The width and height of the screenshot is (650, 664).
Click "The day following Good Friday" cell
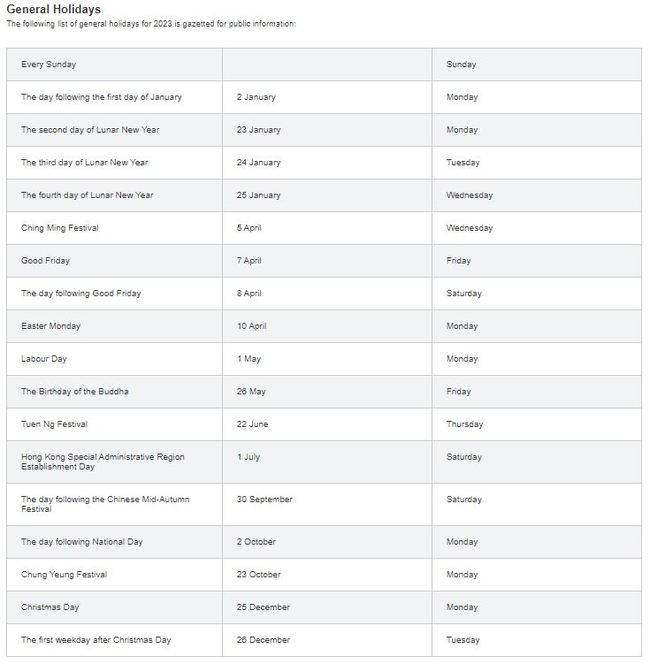point(81,294)
